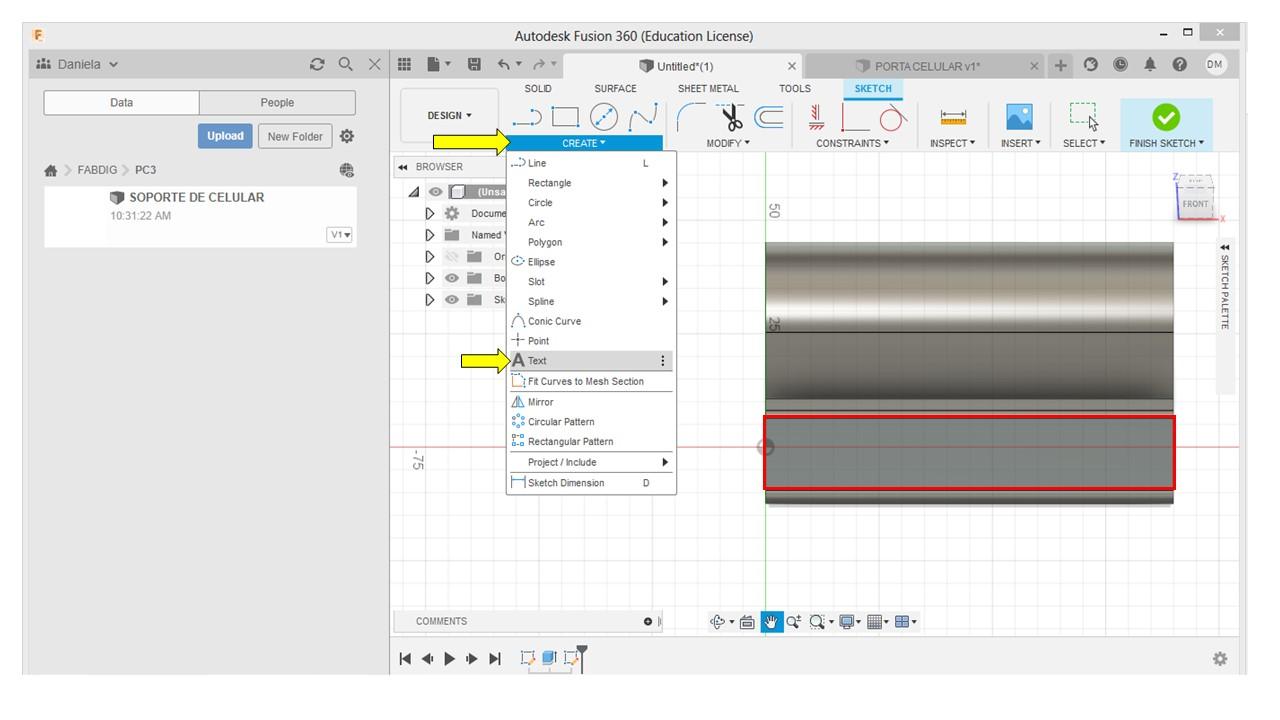Open data panel settings gear

[347, 136]
